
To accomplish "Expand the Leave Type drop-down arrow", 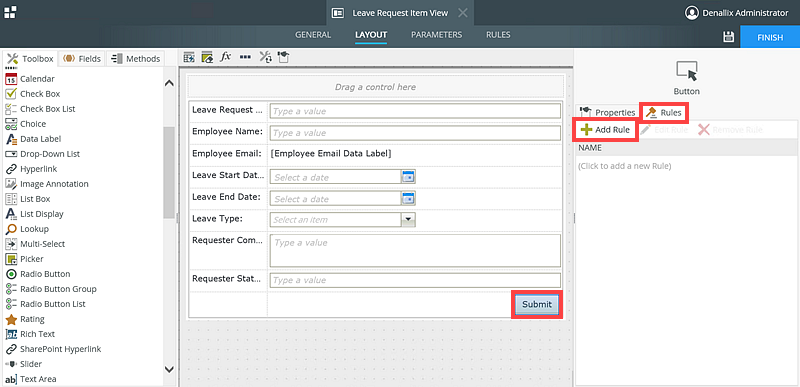I will (x=409, y=220).
